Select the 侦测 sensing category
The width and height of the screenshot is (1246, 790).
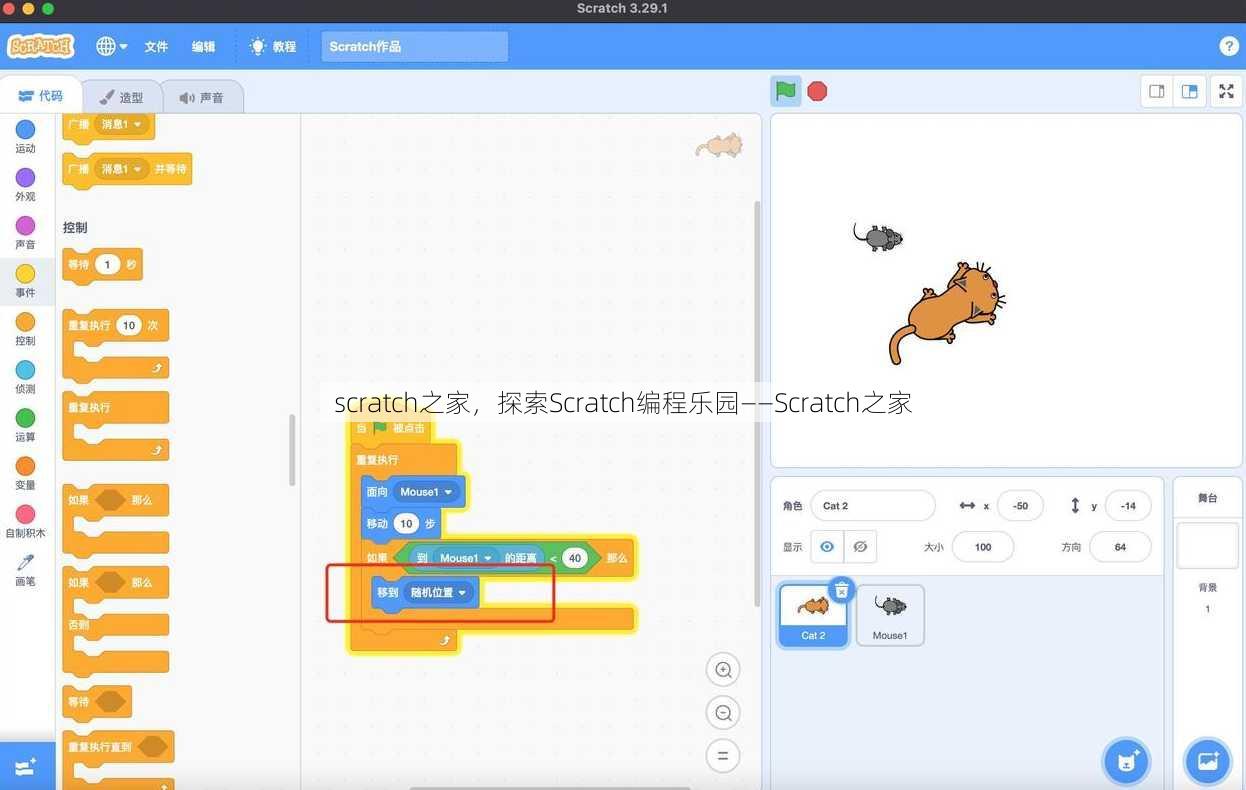pos(25,376)
